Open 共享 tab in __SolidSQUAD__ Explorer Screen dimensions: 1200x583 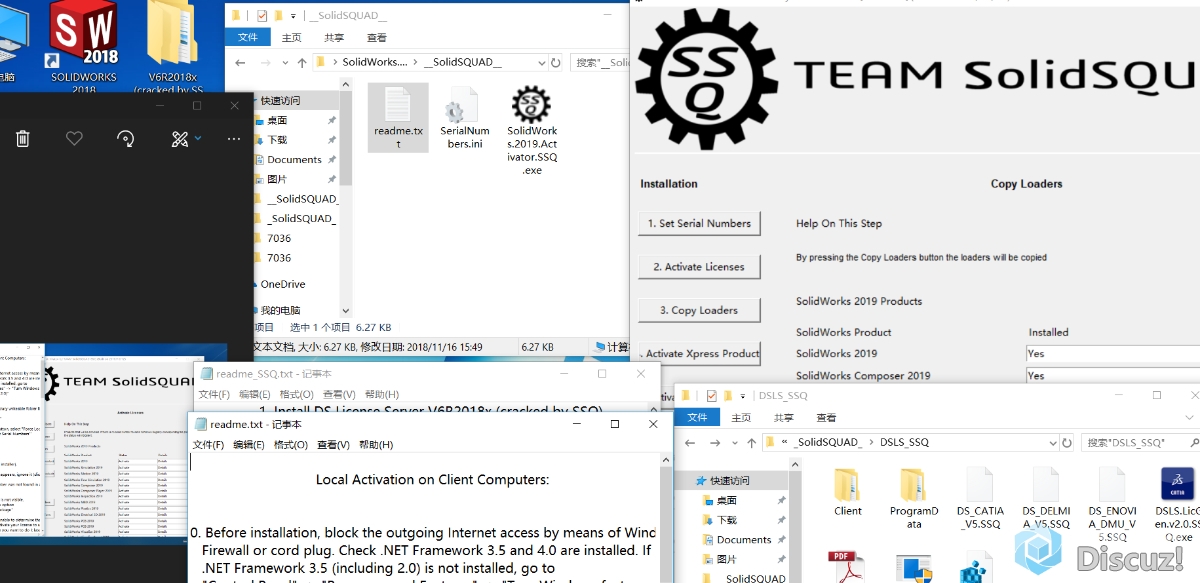coord(334,38)
